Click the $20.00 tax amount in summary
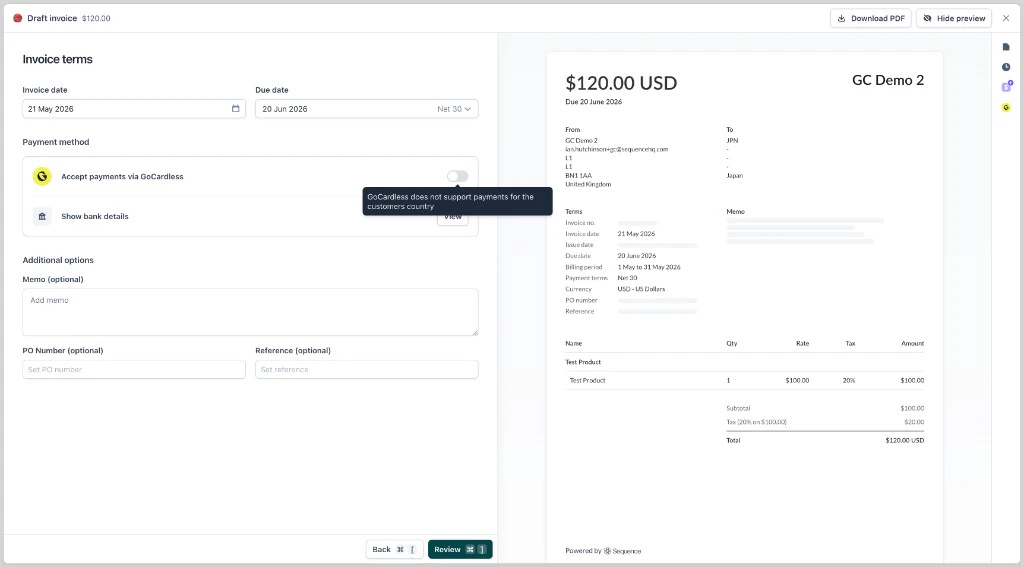This screenshot has width=1024, height=567. pos(914,422)
